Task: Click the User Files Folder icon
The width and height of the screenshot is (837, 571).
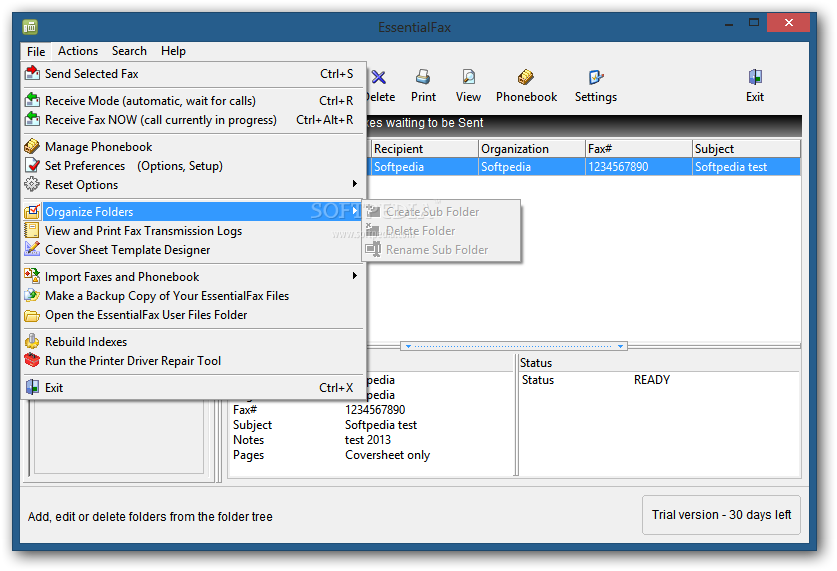Action: point(32,315)
